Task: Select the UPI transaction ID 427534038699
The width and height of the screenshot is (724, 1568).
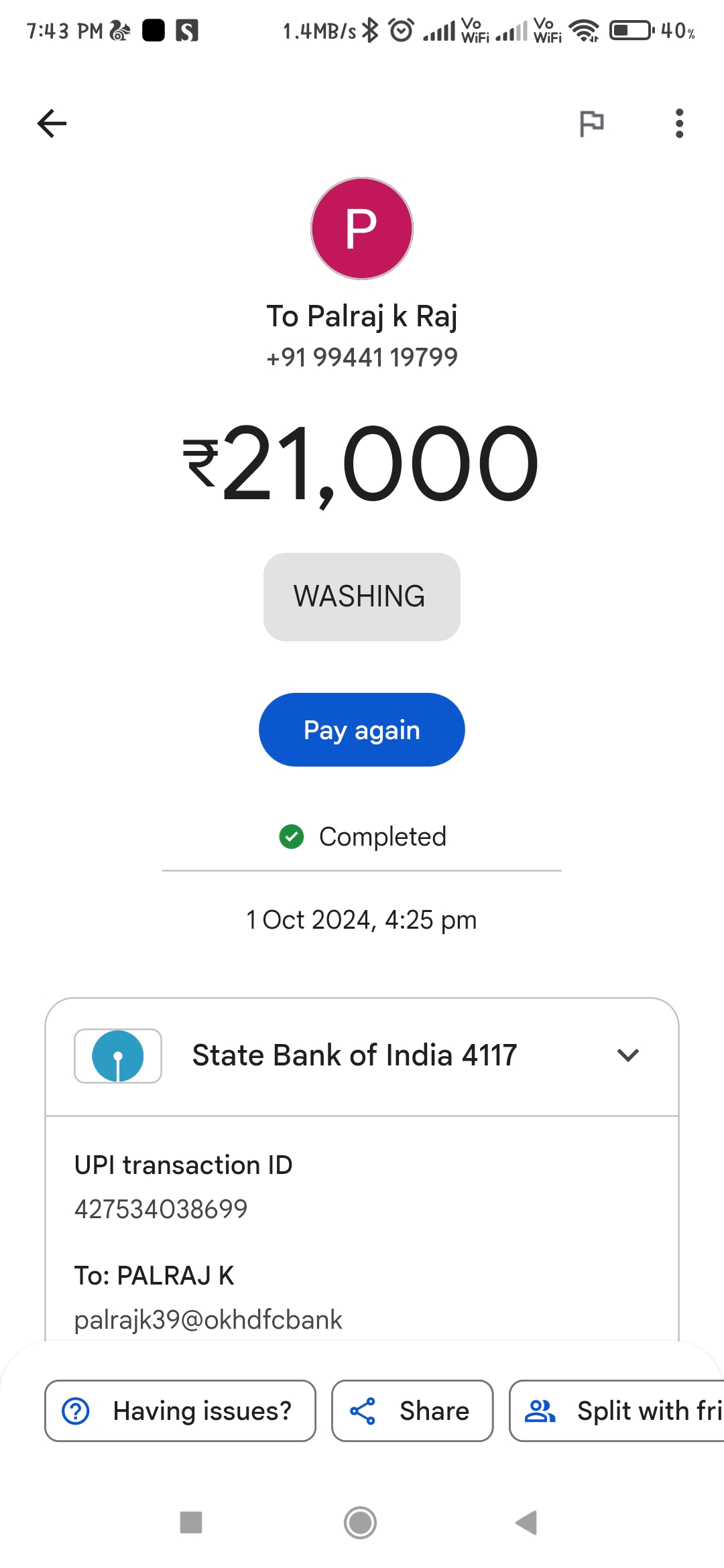Action: click(x=161, y=1209)
